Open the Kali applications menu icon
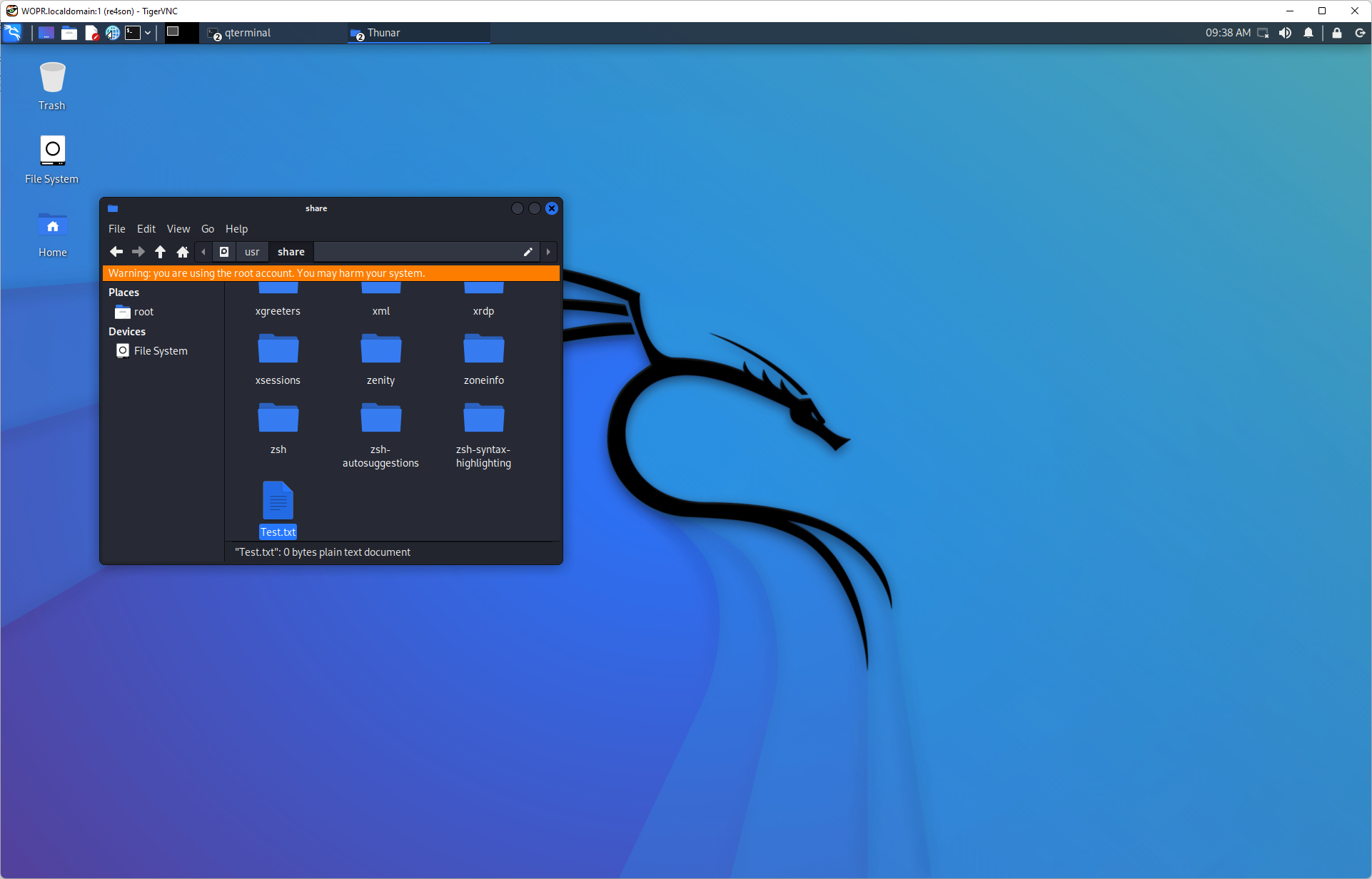 tap(13, 33)
